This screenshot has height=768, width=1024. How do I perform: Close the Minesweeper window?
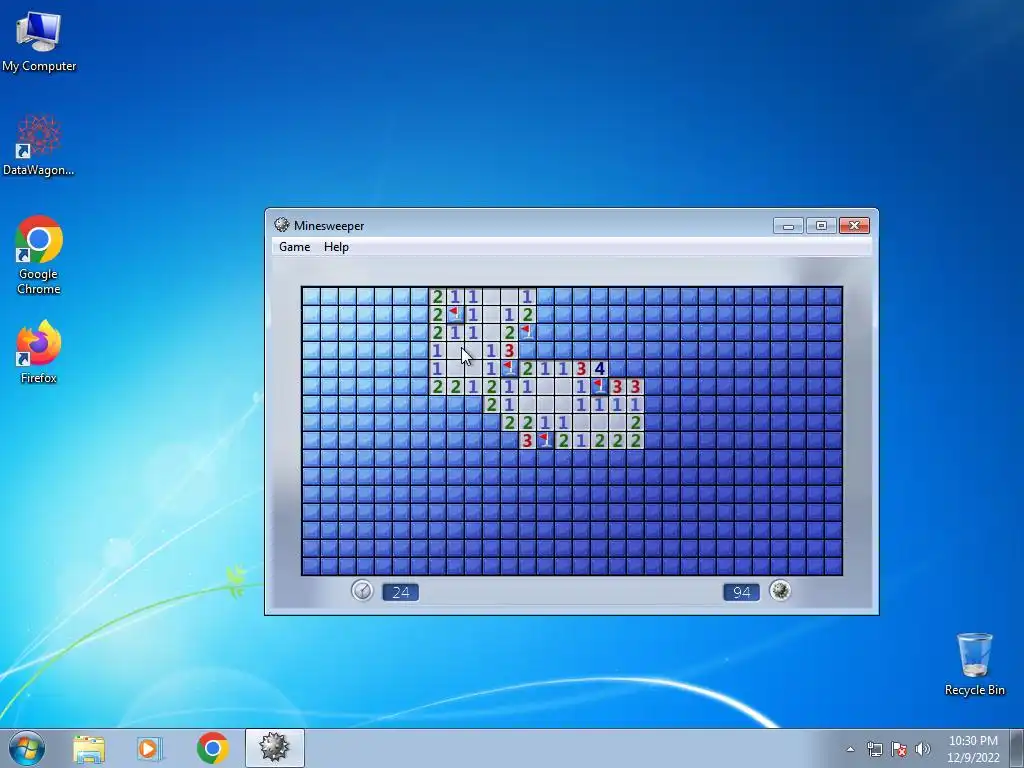coord(854,226)
